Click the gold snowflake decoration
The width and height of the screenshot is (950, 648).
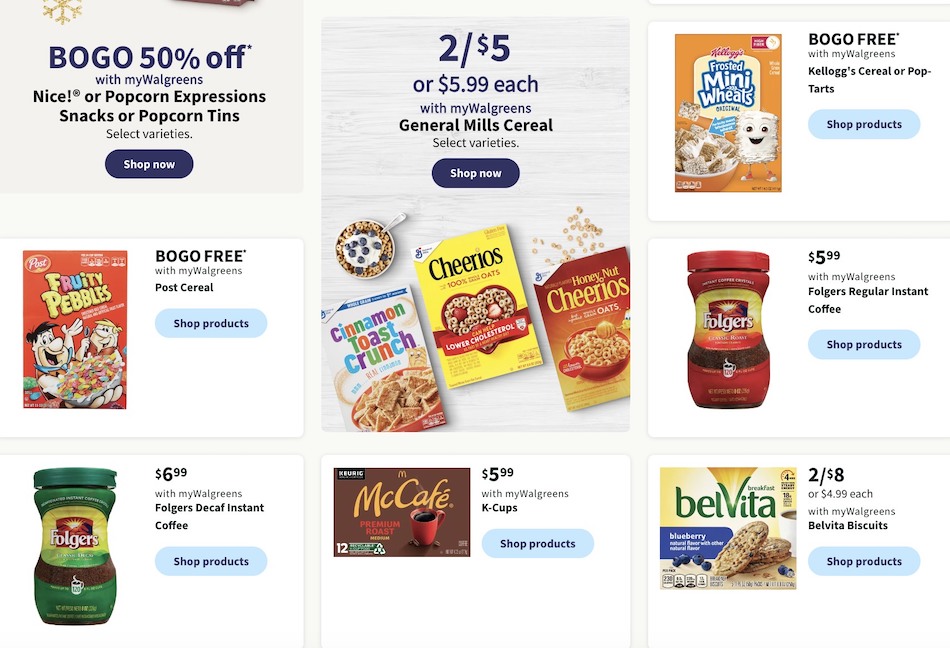click(x=60, y=8)
